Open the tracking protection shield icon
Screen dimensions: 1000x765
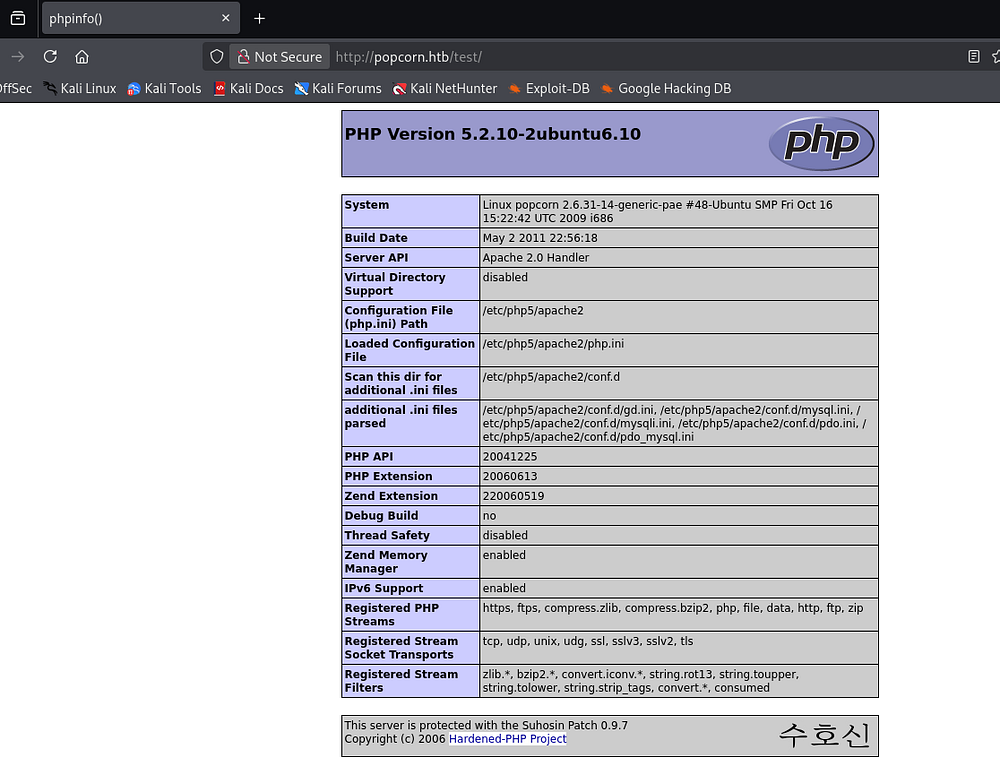216,57
